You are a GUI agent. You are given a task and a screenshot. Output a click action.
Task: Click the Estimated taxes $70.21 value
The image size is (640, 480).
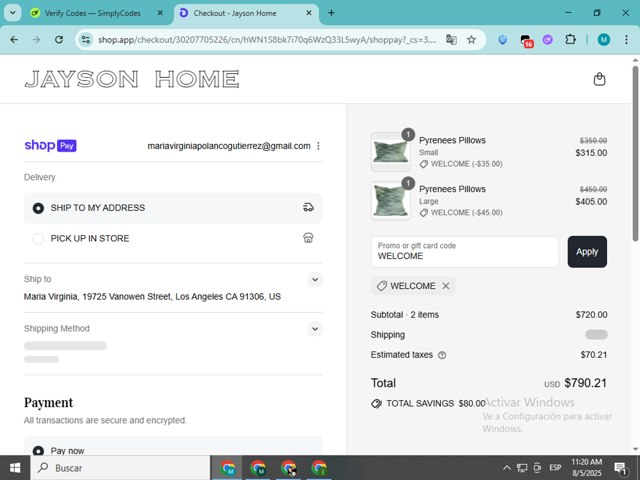pos(594,355)
